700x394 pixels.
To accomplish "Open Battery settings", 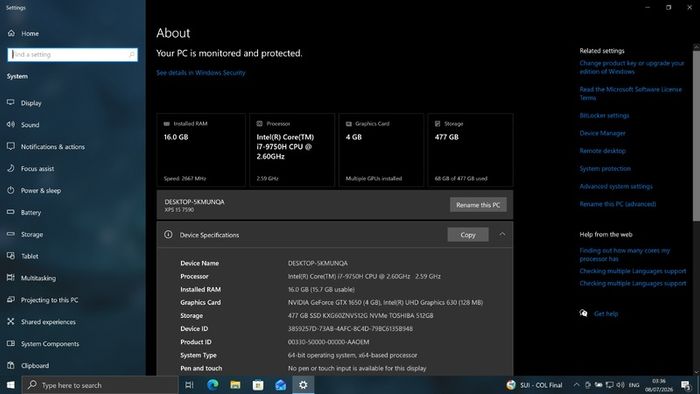I will tap(24, 212).
